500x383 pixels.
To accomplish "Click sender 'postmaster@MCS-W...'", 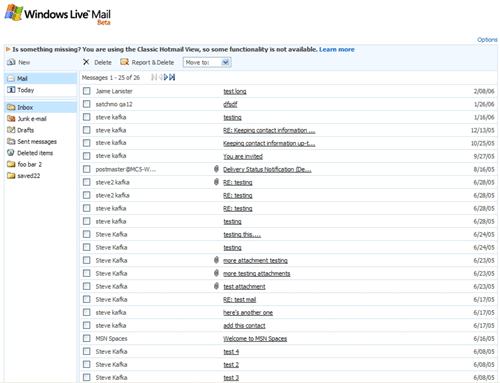I will (126, 169).
